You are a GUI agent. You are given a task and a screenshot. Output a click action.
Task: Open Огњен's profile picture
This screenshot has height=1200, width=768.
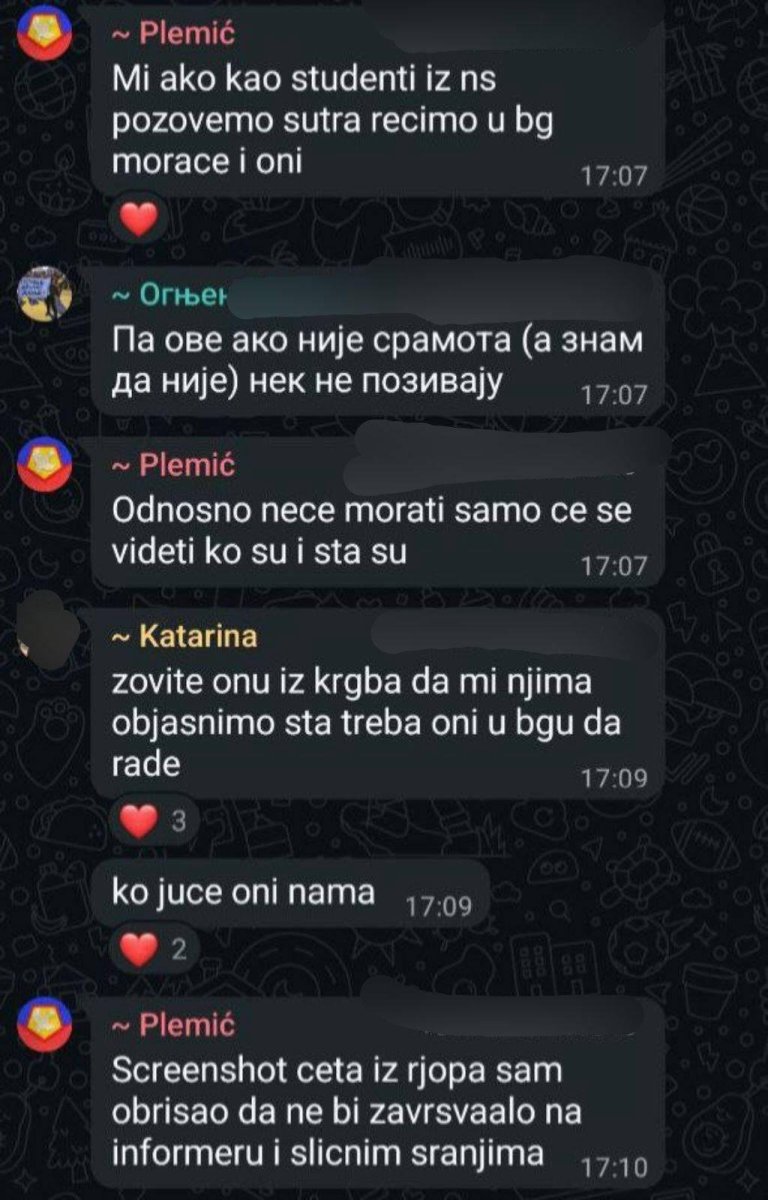click(46, 294)
